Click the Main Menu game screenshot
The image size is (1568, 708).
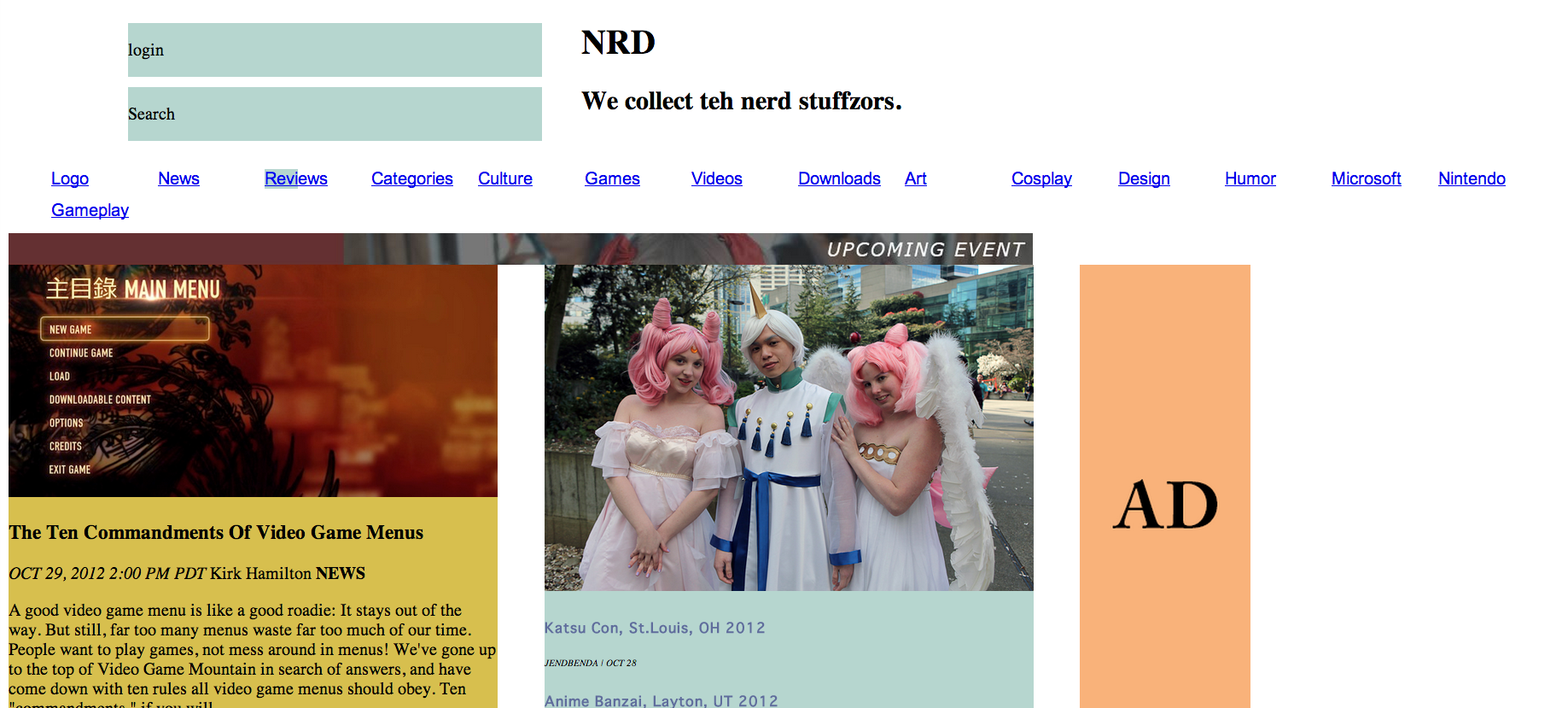tap(253, 380)
